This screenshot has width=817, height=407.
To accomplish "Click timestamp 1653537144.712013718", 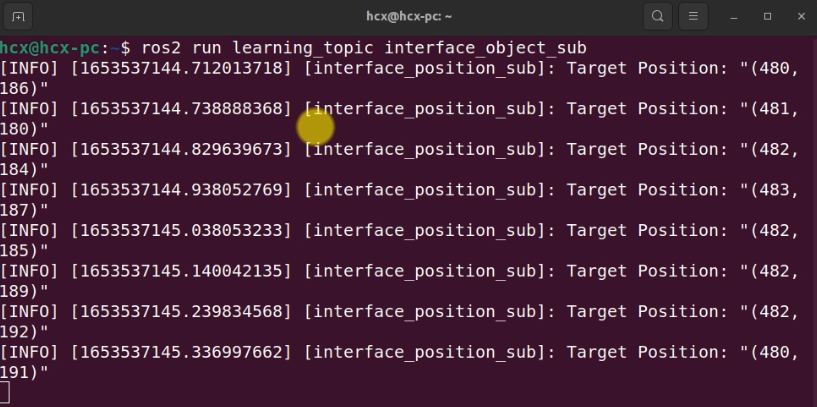I will point(180,68).
